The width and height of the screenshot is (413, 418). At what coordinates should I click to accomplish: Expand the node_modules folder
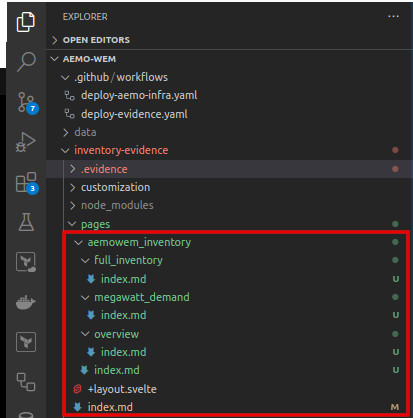click(x=72, y=205)
